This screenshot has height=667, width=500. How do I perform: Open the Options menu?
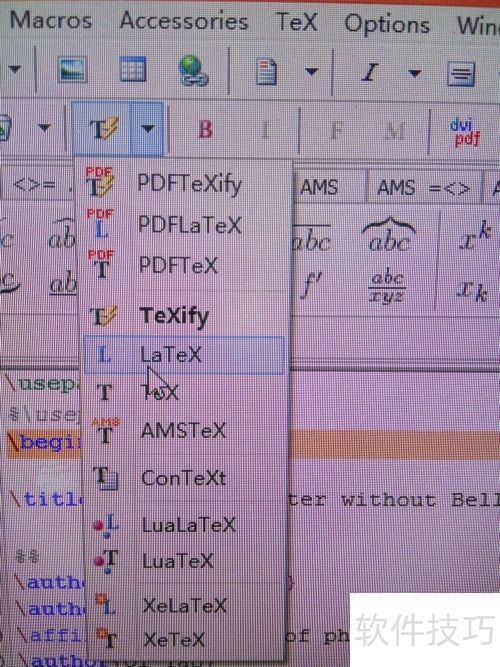[x=387, y=24]
